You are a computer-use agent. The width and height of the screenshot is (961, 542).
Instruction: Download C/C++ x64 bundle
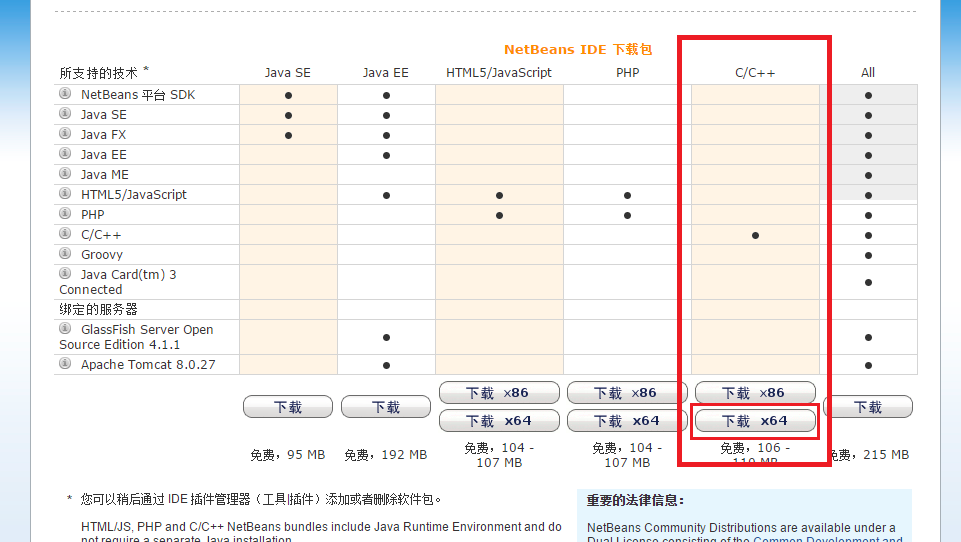(755, 421)
